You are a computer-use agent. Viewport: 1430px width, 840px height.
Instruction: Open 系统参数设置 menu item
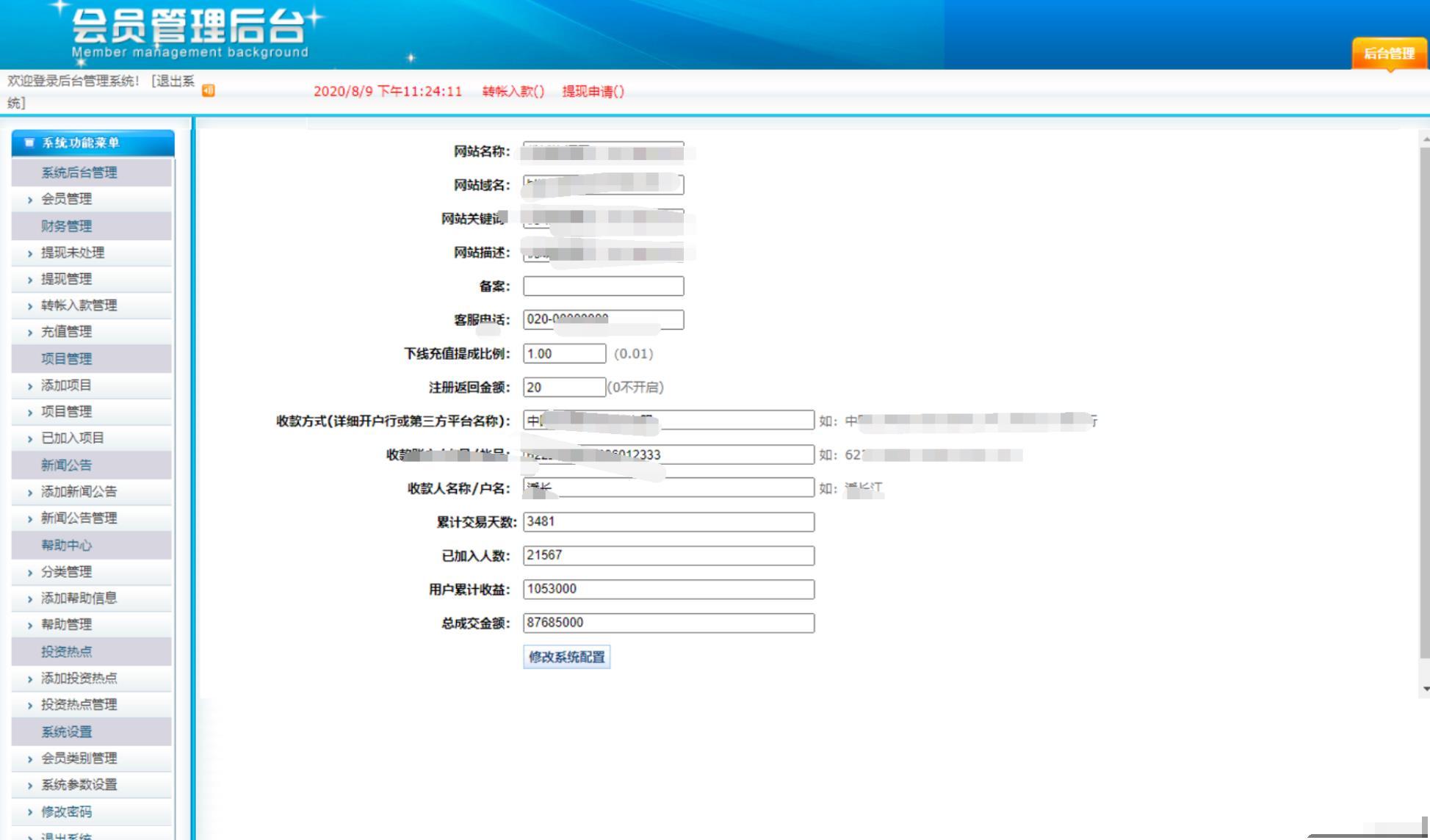[79, 785]
